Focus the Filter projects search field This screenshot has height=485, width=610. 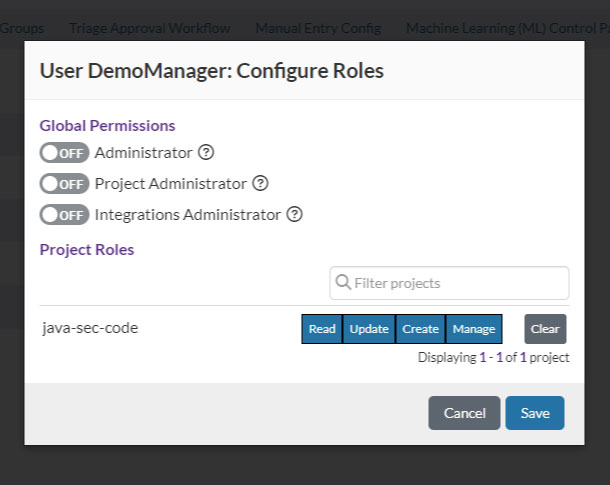point(449,283)
